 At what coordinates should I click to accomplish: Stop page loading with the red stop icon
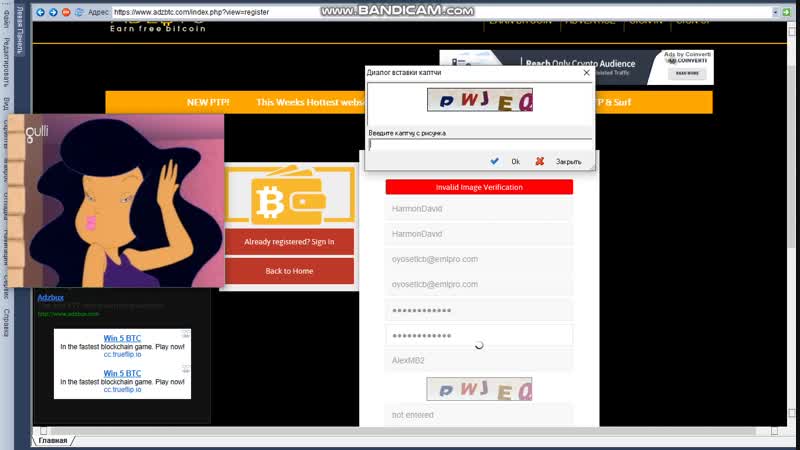point(66,12)
